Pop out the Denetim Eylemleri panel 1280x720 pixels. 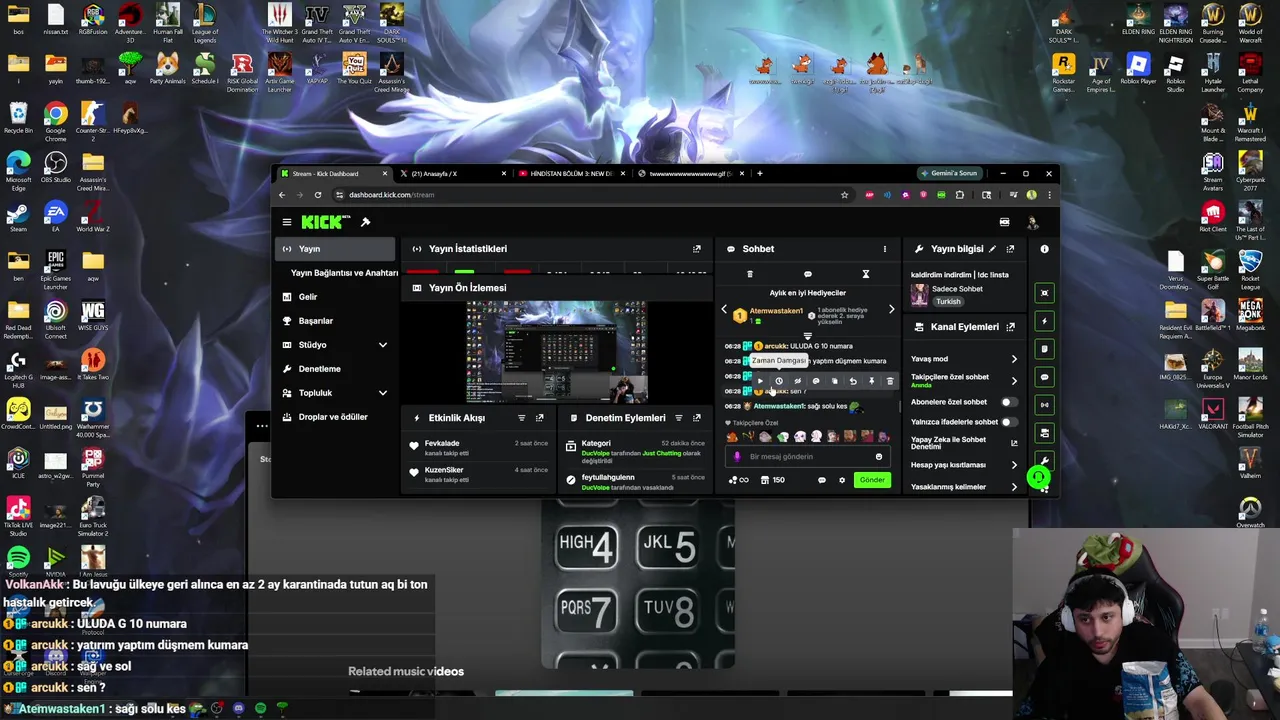pos(697,418)
